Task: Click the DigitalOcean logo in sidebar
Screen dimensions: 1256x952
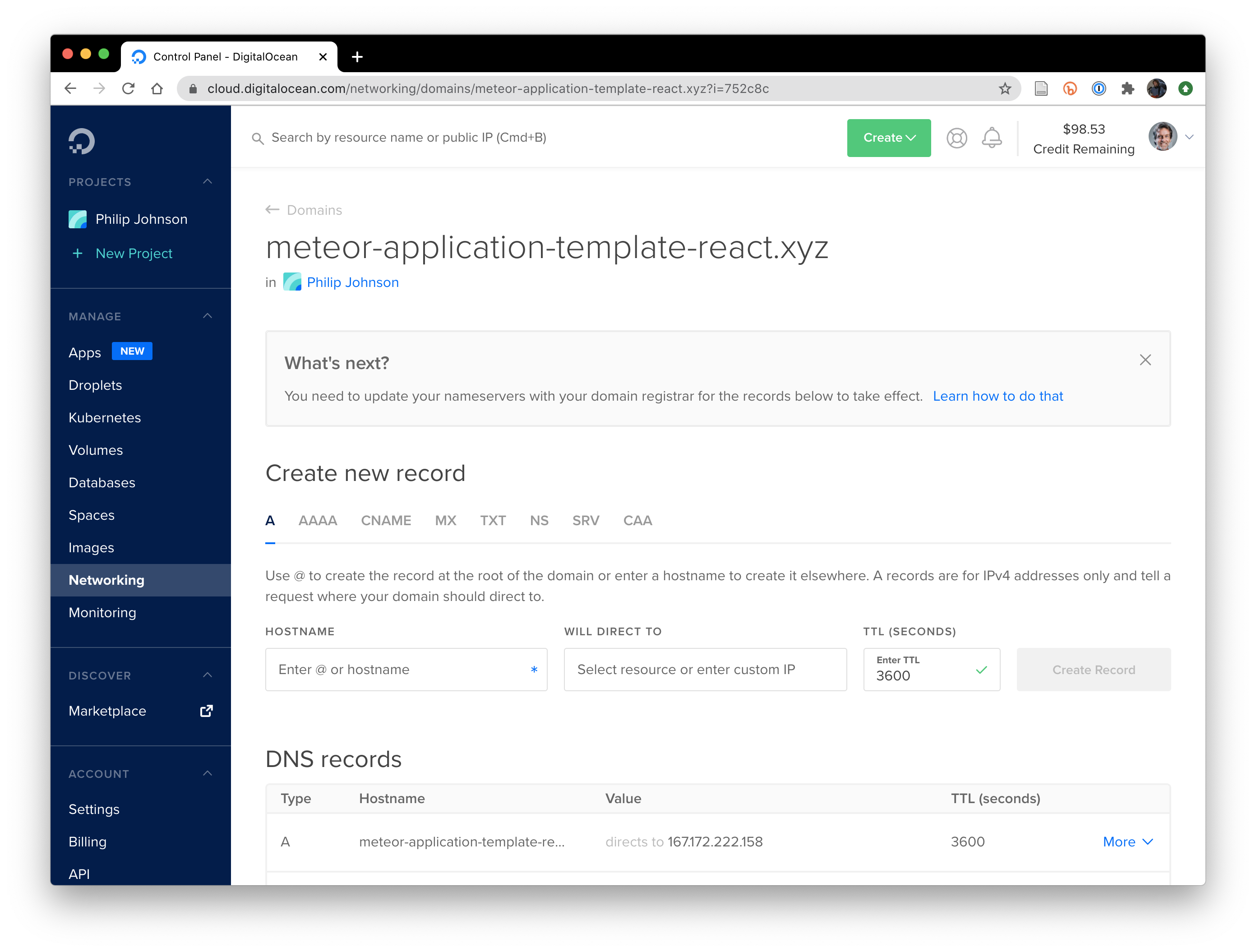Action: 82,141
